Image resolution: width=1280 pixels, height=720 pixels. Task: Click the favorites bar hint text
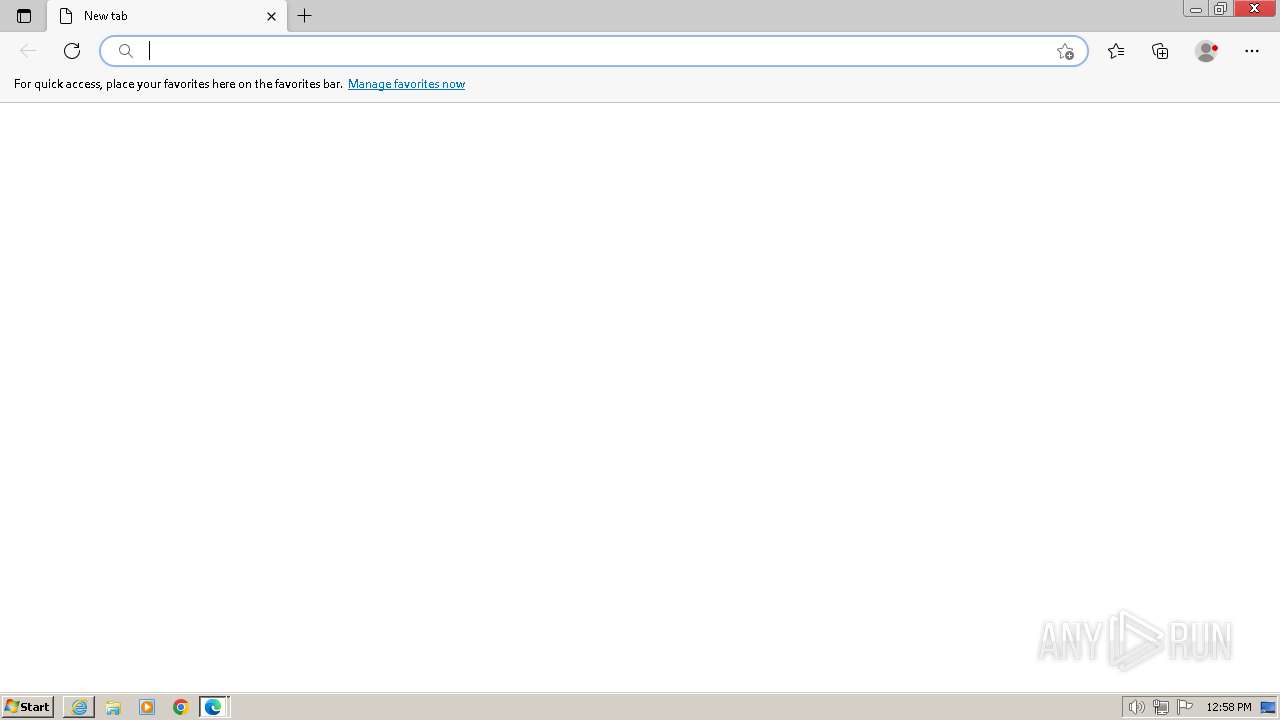click(x=178, y=84)
